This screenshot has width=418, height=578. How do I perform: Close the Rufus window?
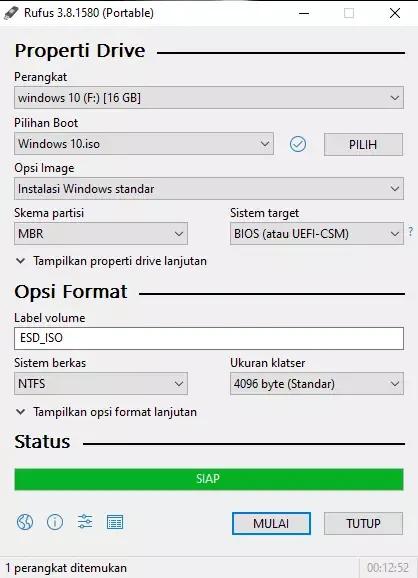point(395,13)
